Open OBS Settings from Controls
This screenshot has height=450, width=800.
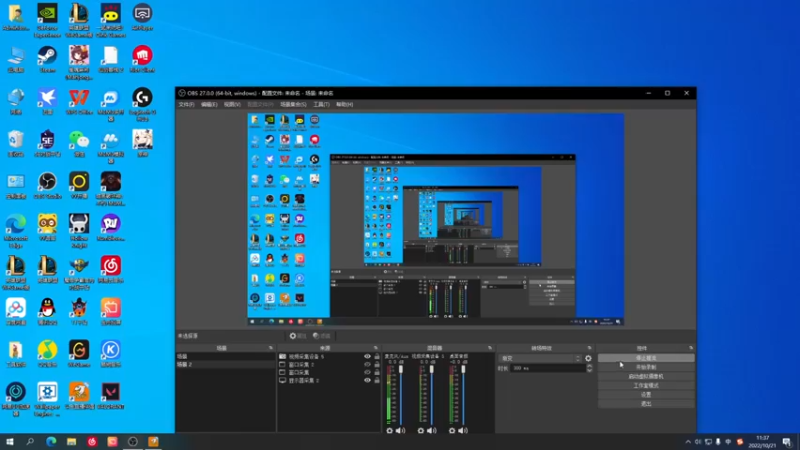click(x=646, y=395)
